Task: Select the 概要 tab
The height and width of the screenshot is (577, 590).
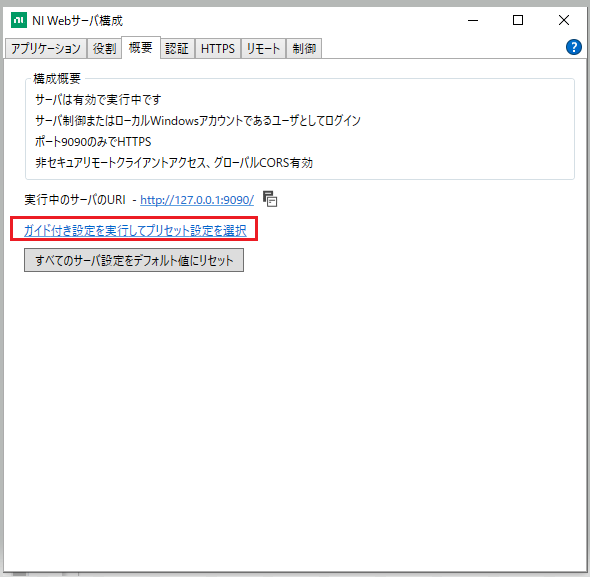Action: pyautogui.click(x=141, y=47)
